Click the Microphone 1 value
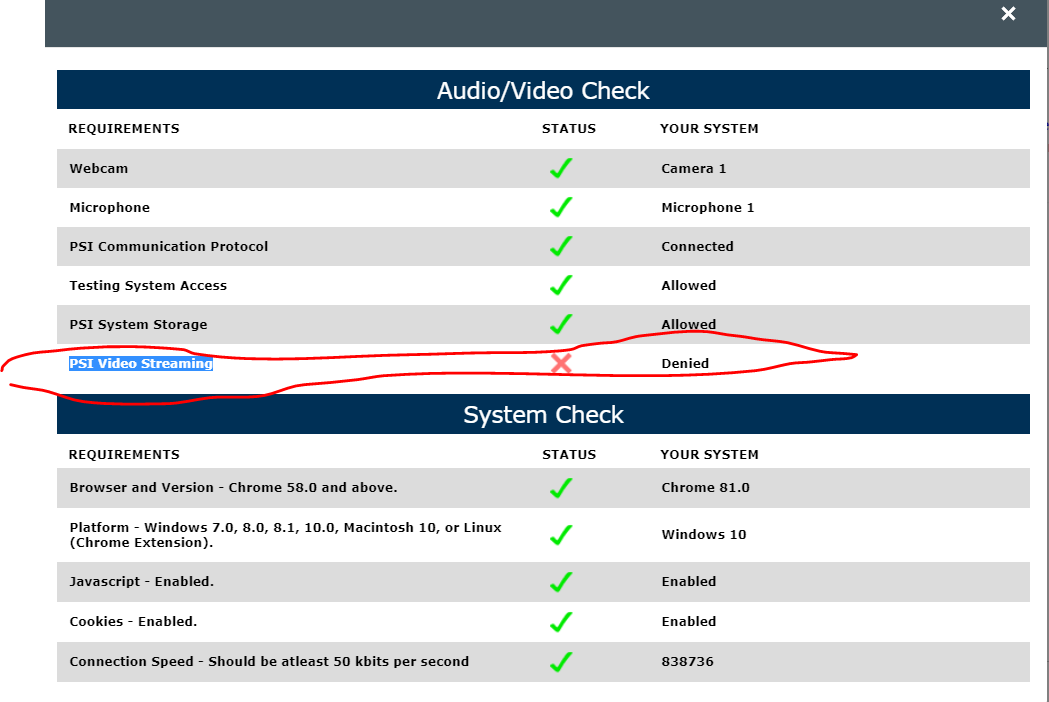 point(708,207)
